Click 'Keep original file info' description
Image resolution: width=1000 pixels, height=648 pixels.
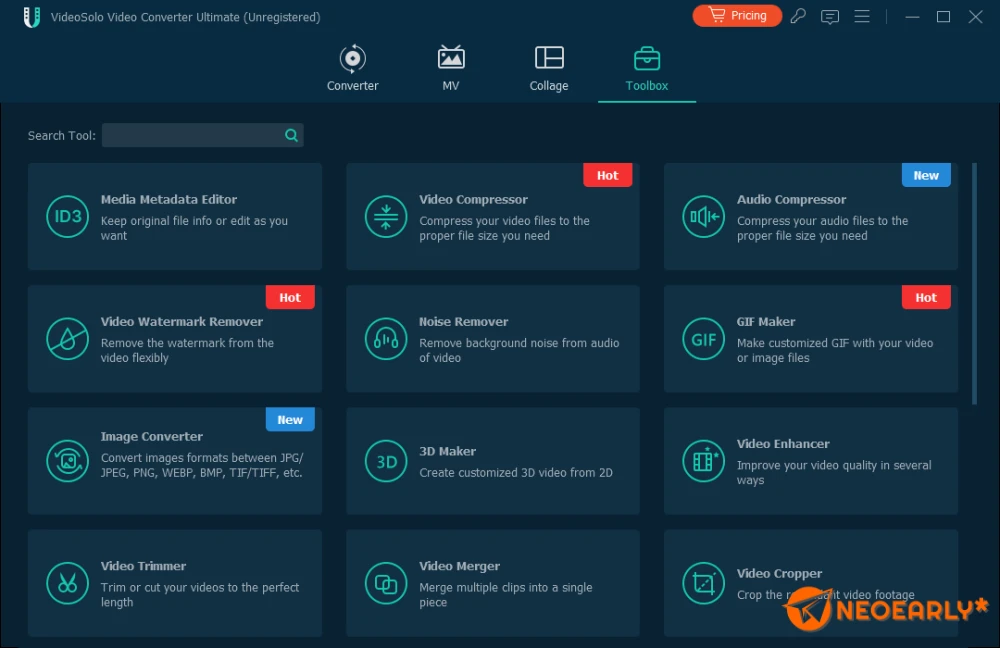pyautogui.click(x=194, y=228)
